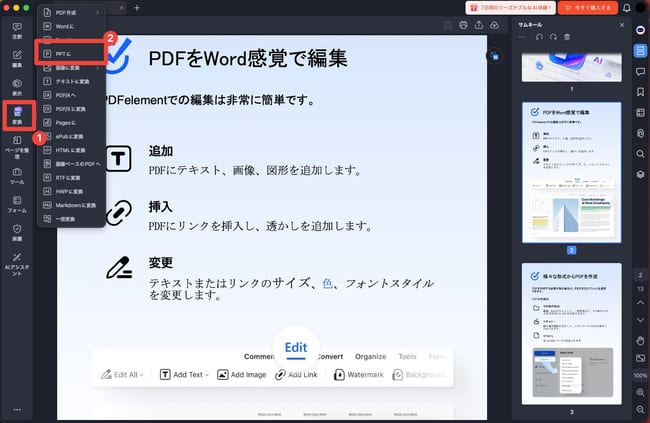Select page 3 thumbnail
650x423 pixels.
pyautogui.click(x=572, y=333)
